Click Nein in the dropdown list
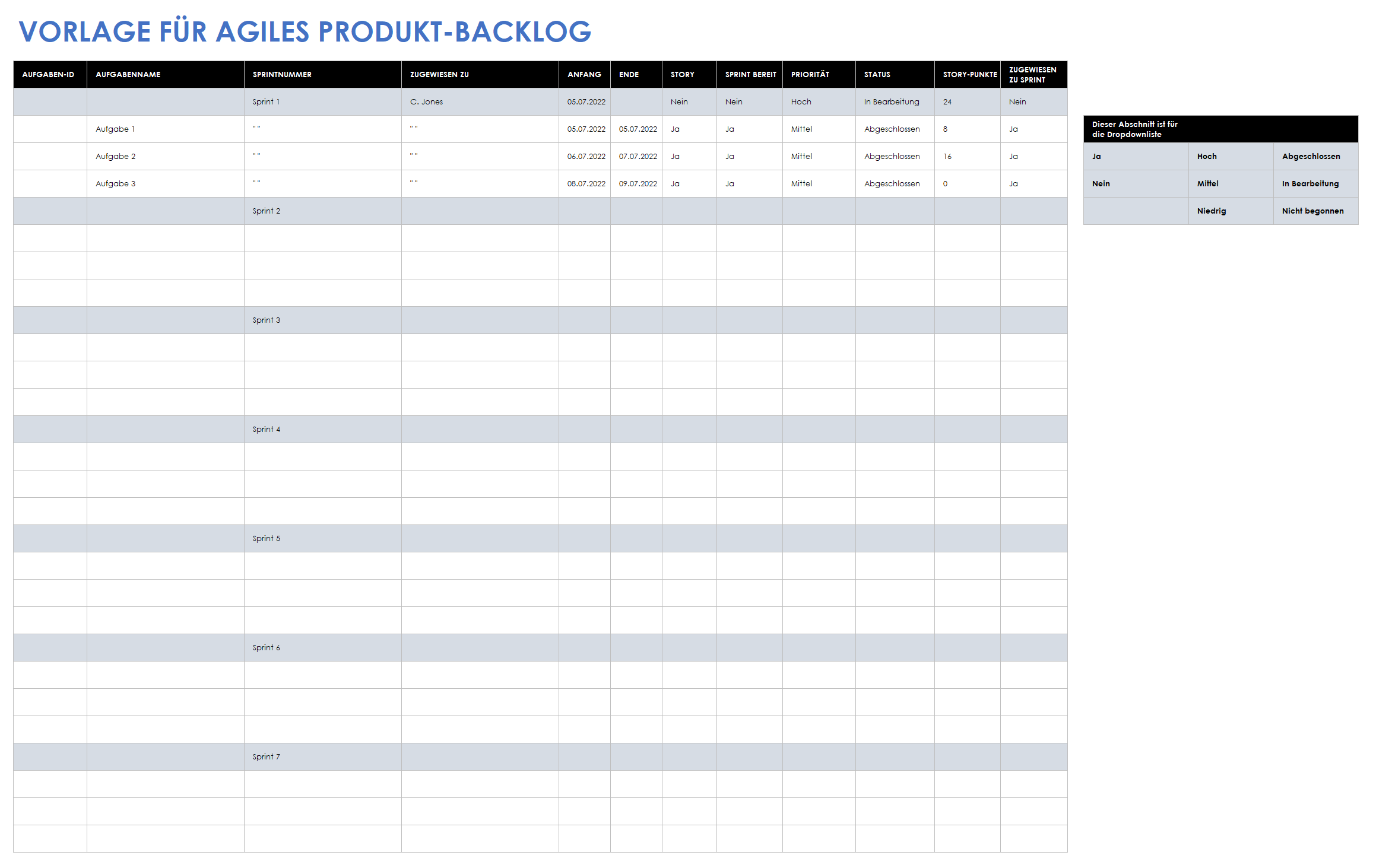Viewport: 1373px width, 868px height. click(x=1136, y=183)
